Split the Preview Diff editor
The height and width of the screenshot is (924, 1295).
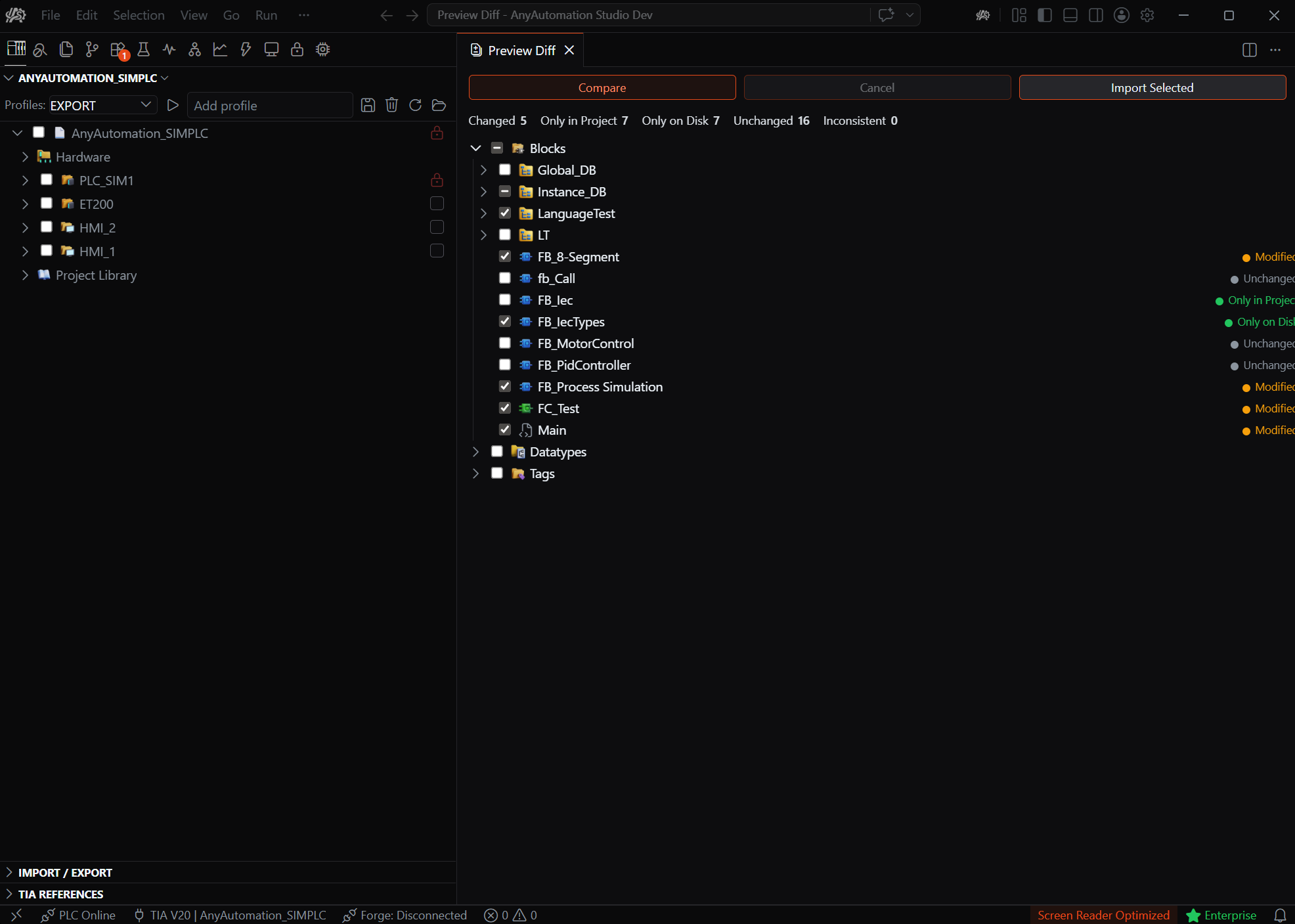(x=1250, y=50)
